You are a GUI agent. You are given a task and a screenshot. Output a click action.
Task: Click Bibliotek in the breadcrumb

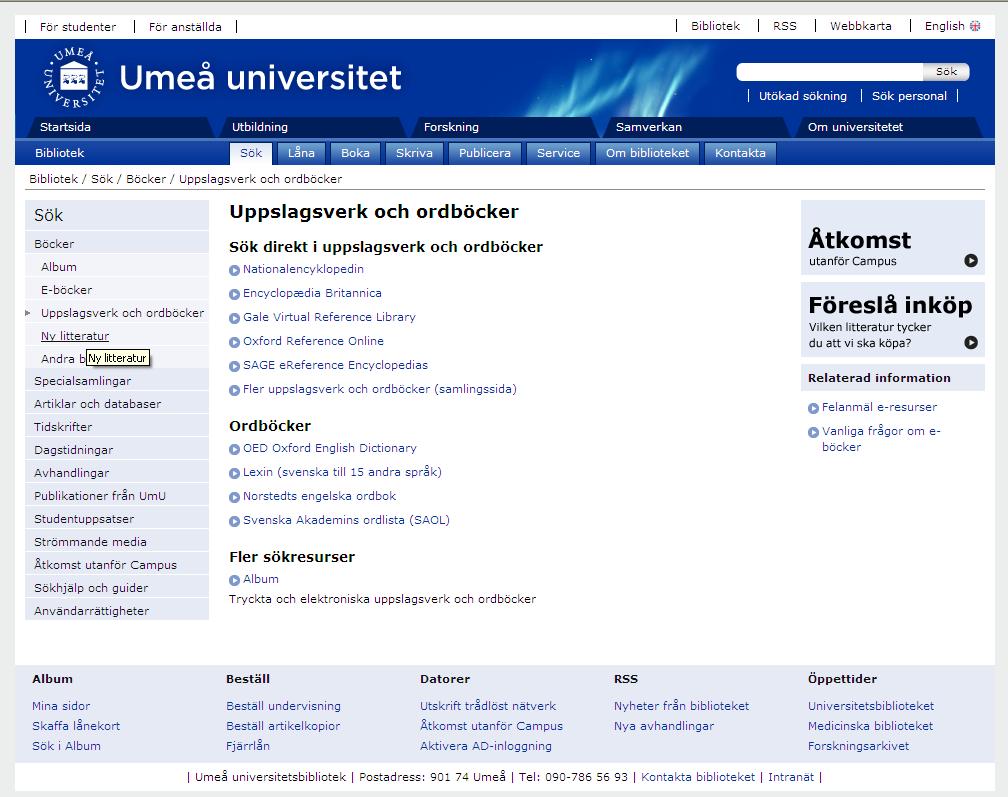[x=53, y=179]
